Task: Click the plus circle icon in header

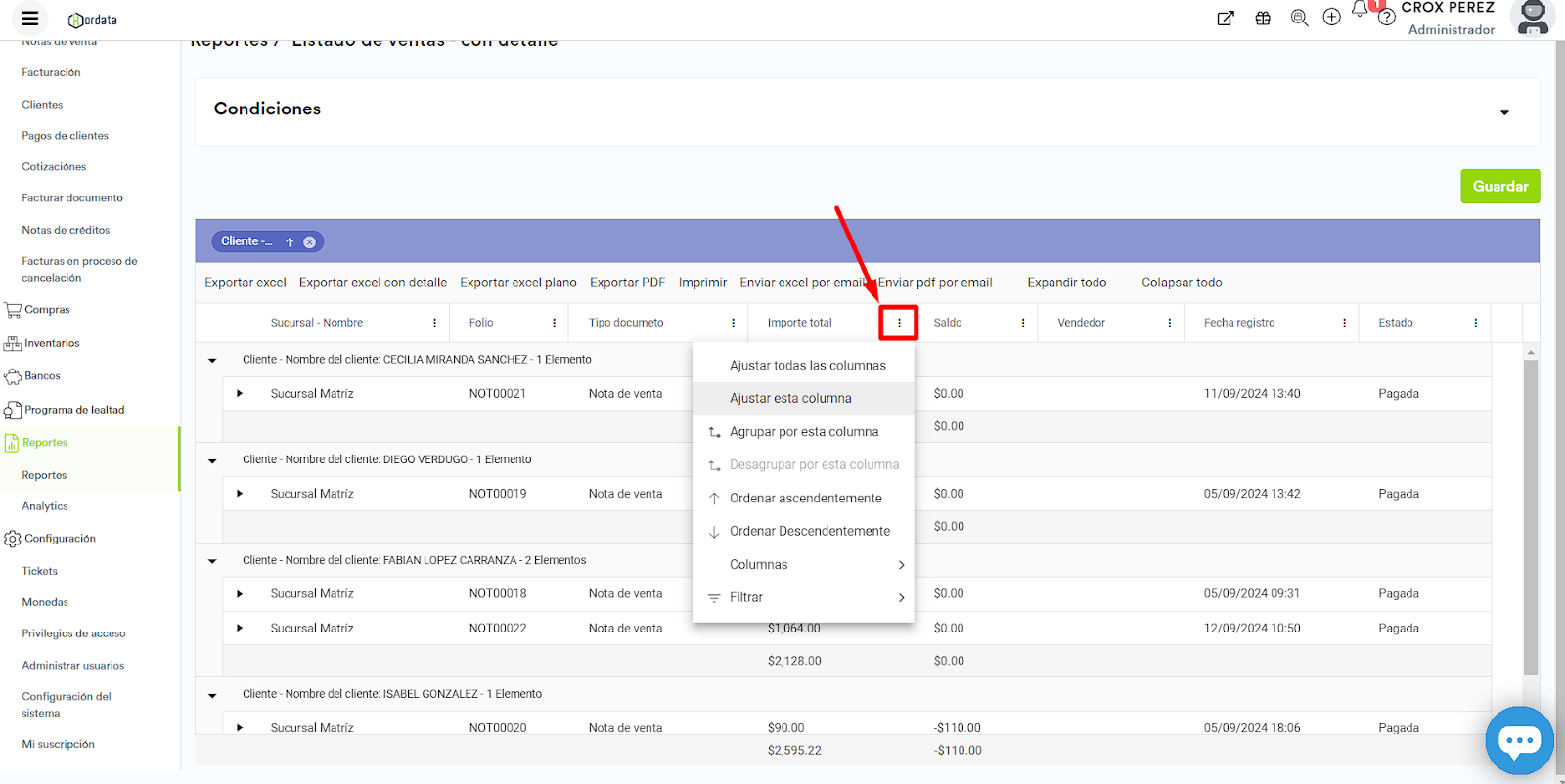Action: point(1331,18)
